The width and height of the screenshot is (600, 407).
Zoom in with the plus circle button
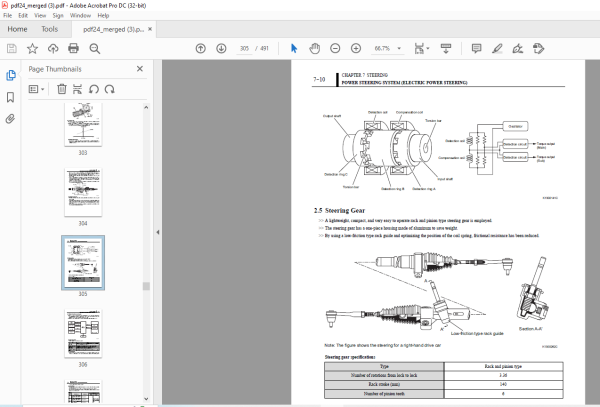(x=356, y=49)
